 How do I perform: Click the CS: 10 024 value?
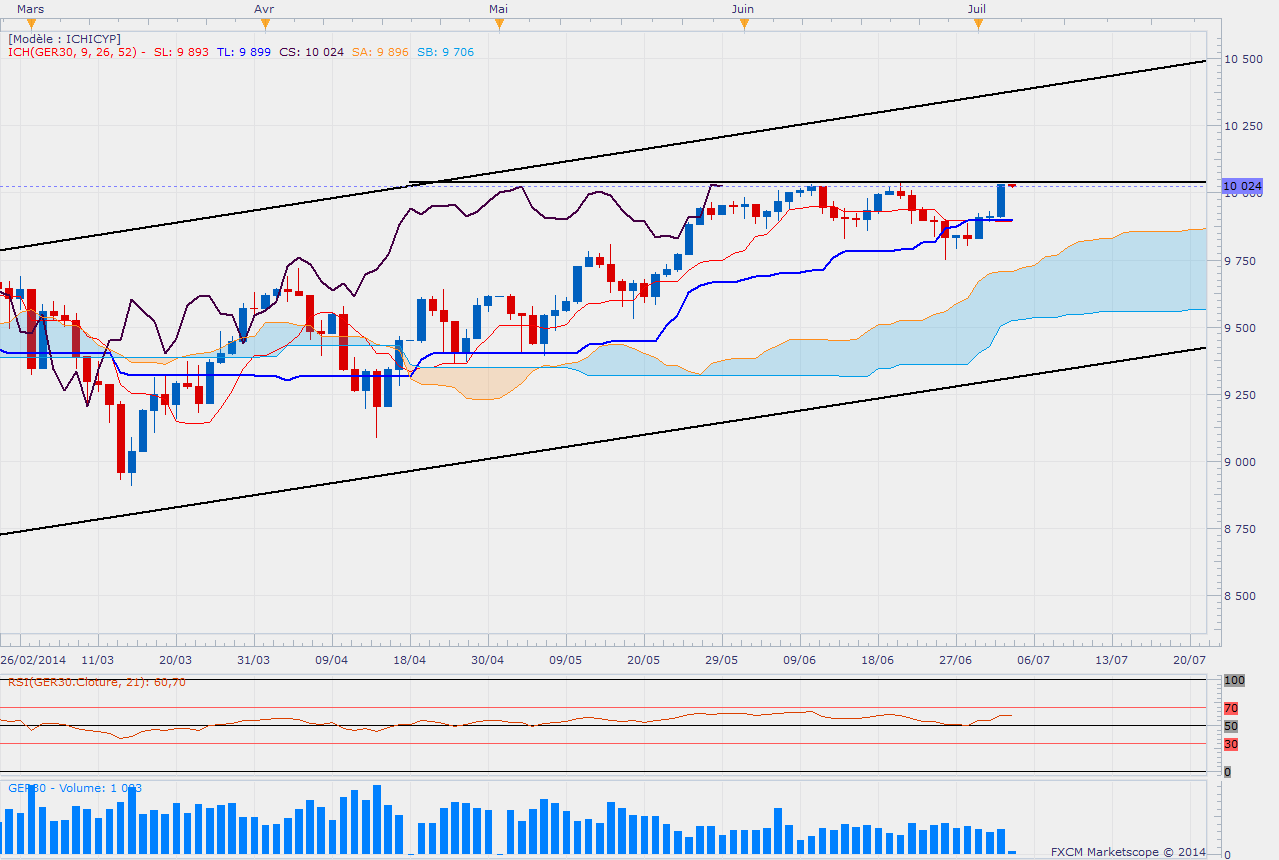click(311, 52)
